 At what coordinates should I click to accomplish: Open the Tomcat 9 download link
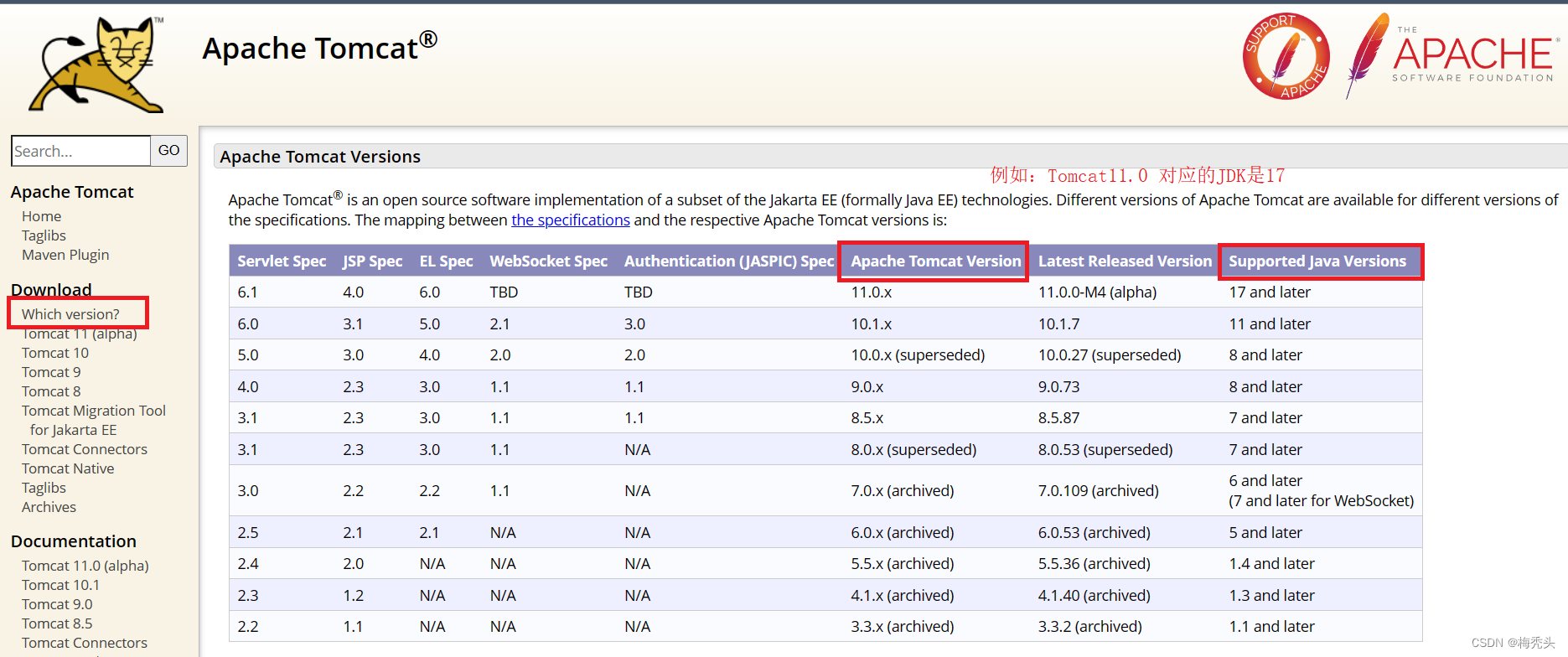pyautogui.click(x=51, y=372)
